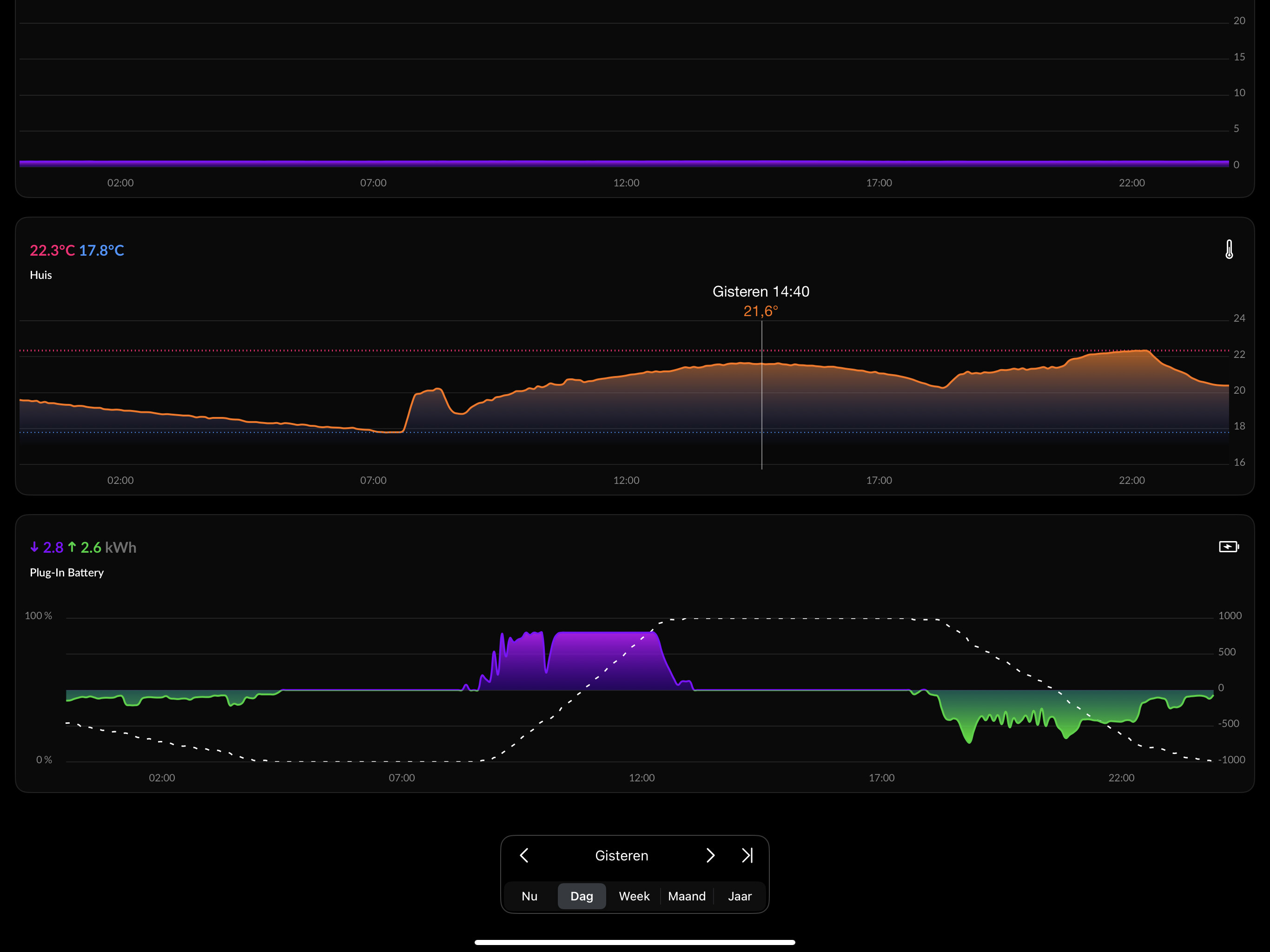
Task: Click the battery icon on Plug-In Battery card
Action: (1229, 547)
